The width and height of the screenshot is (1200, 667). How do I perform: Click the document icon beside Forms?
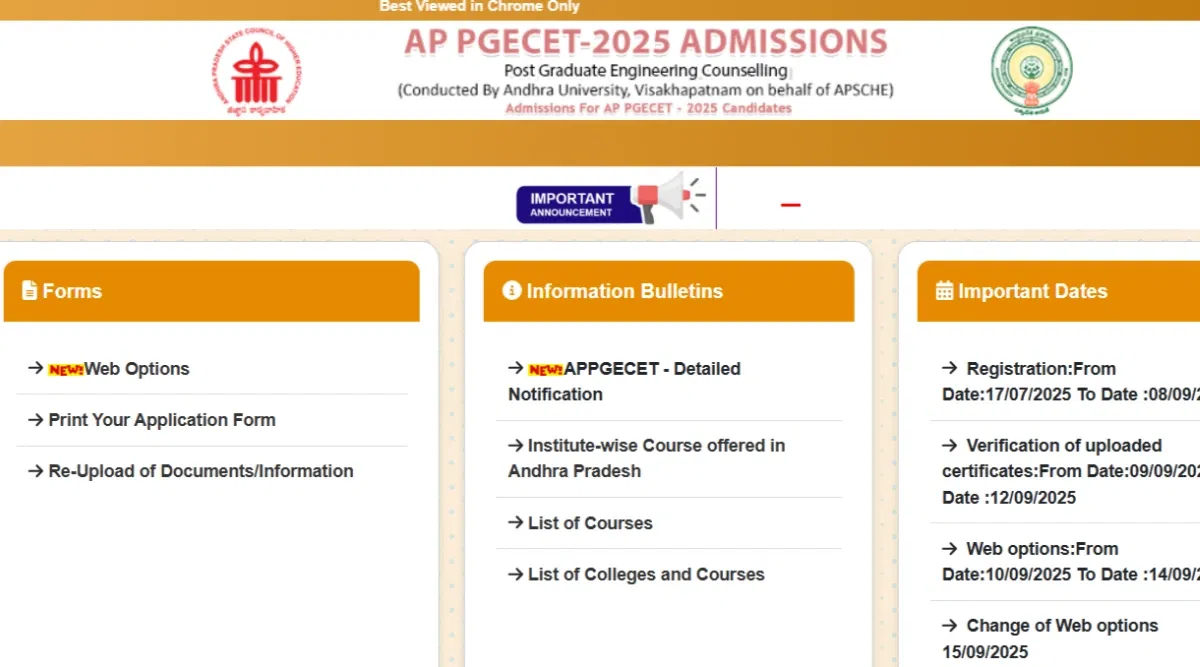pos(30,291)
